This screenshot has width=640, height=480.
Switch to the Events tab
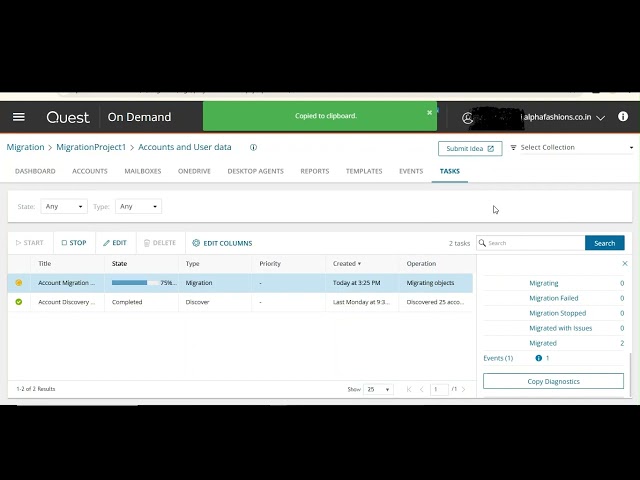411,171
